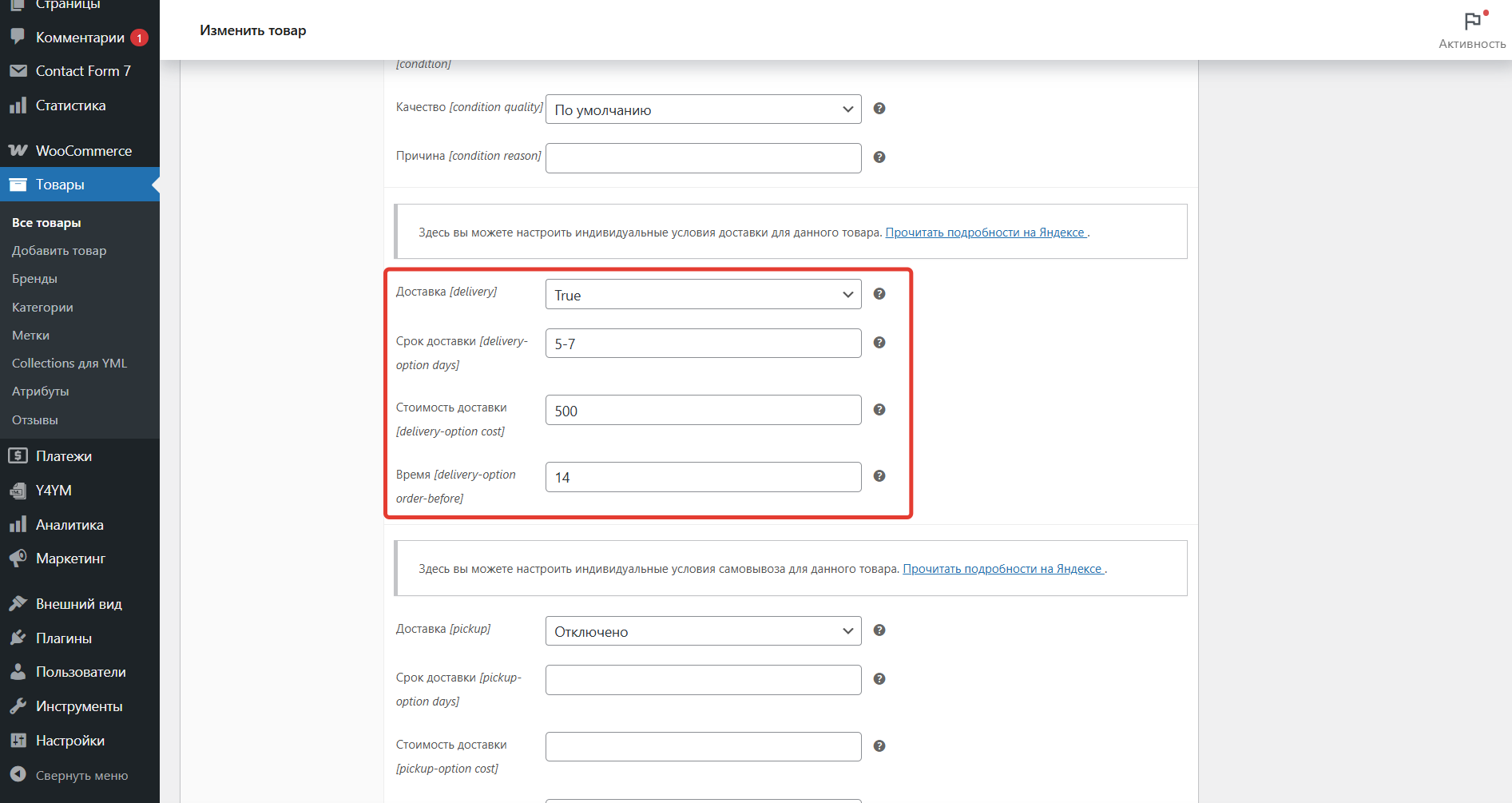Click the delivery days field showing 5-7

click(703, 344)
